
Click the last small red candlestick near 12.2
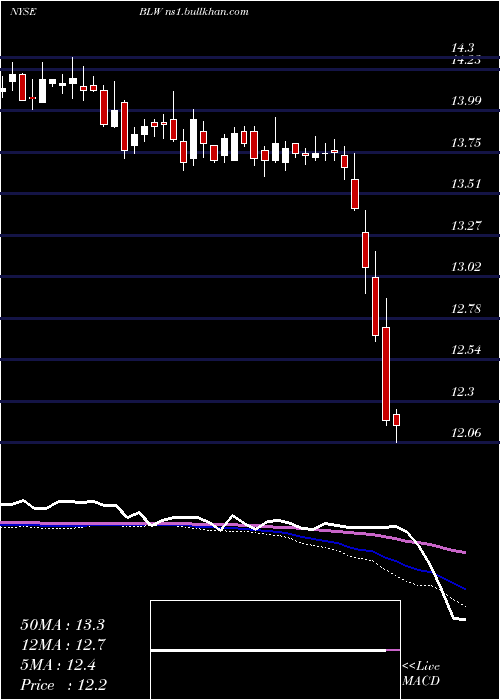[396, 420]
